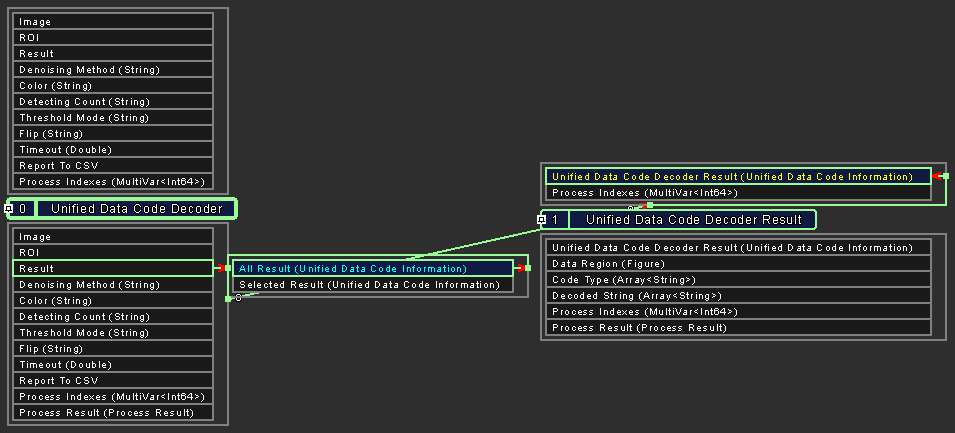Select Denoising Method (String) output of node 0
955x433 pixels.
(113, 284)
